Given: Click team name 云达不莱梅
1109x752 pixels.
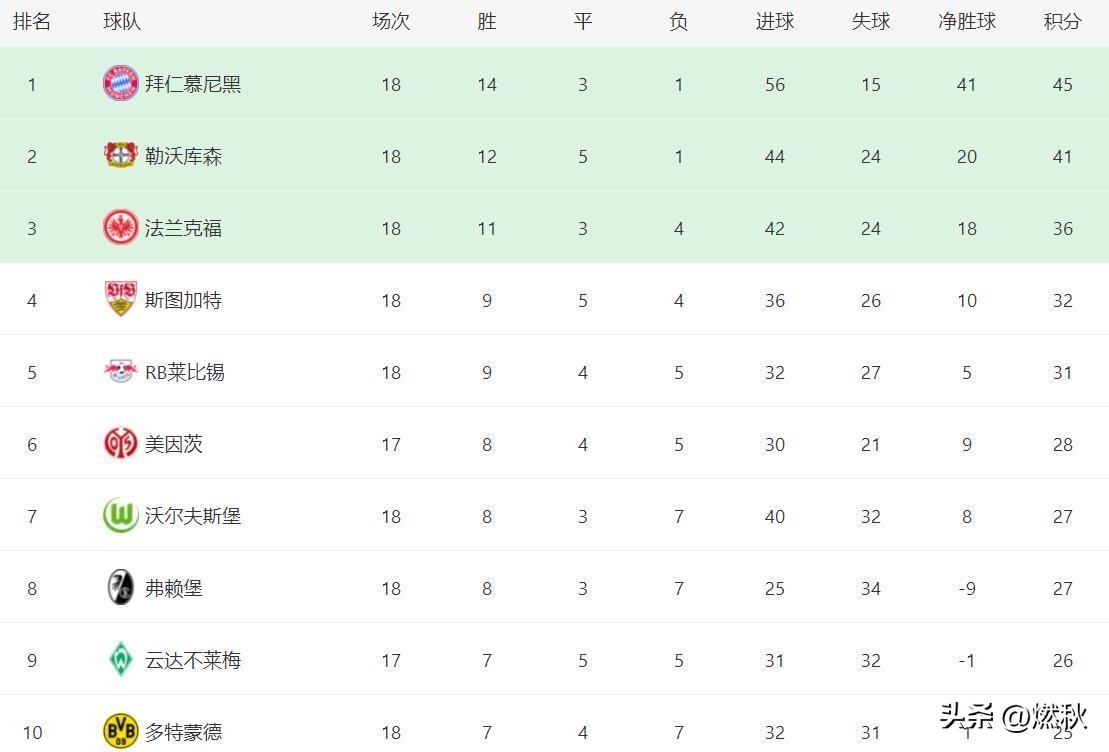Looking at the screenshot, I should [193, 660].
